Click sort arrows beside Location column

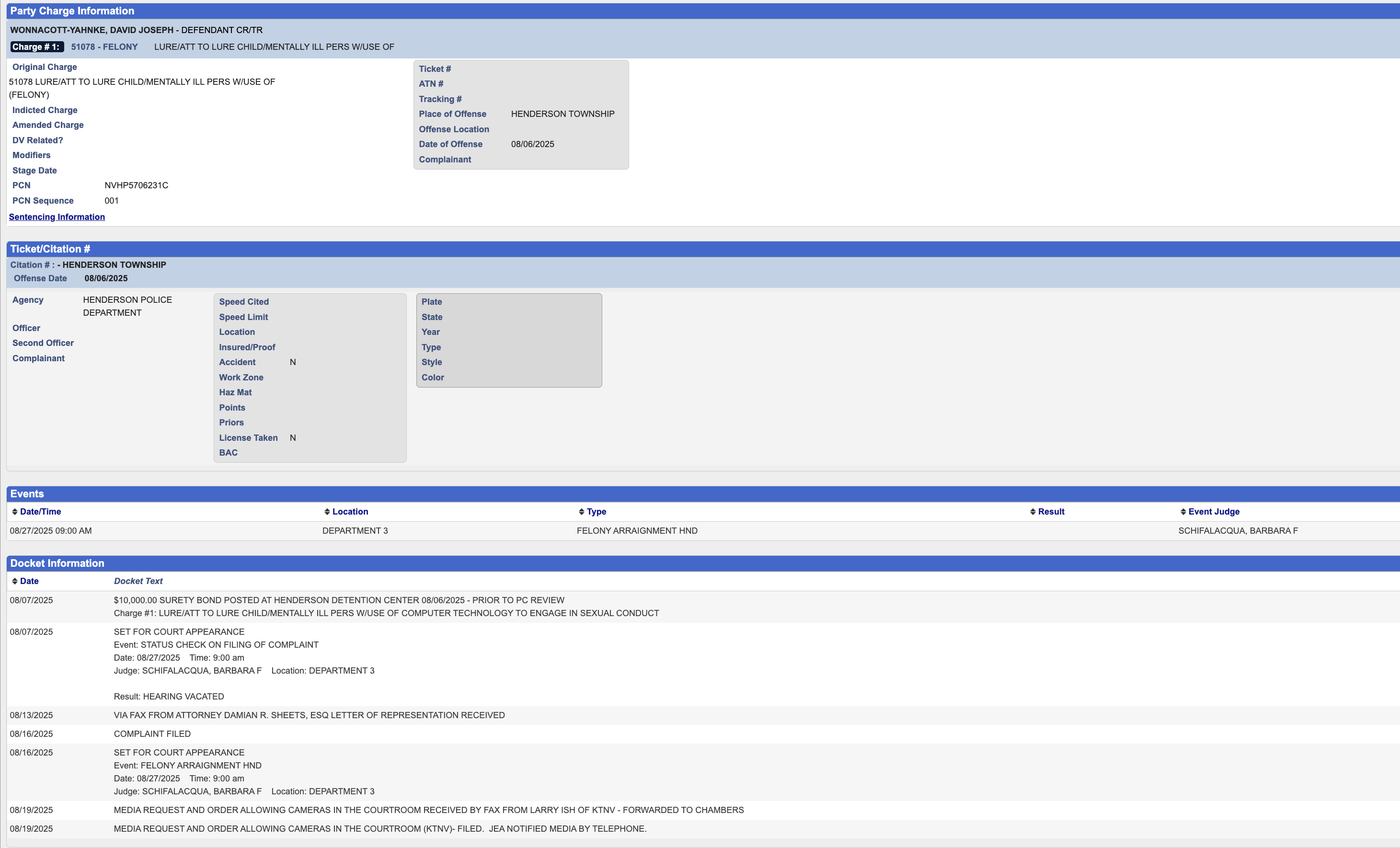(327, 512)
